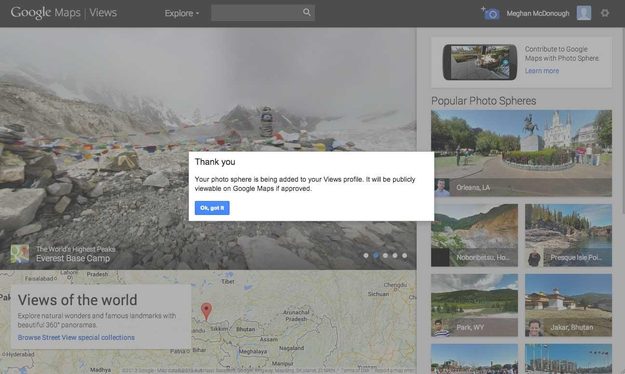The width and height of the screenshot is (625, 374).
Task: Open the Park, WY photo sphere
Action: click(474, 305)
